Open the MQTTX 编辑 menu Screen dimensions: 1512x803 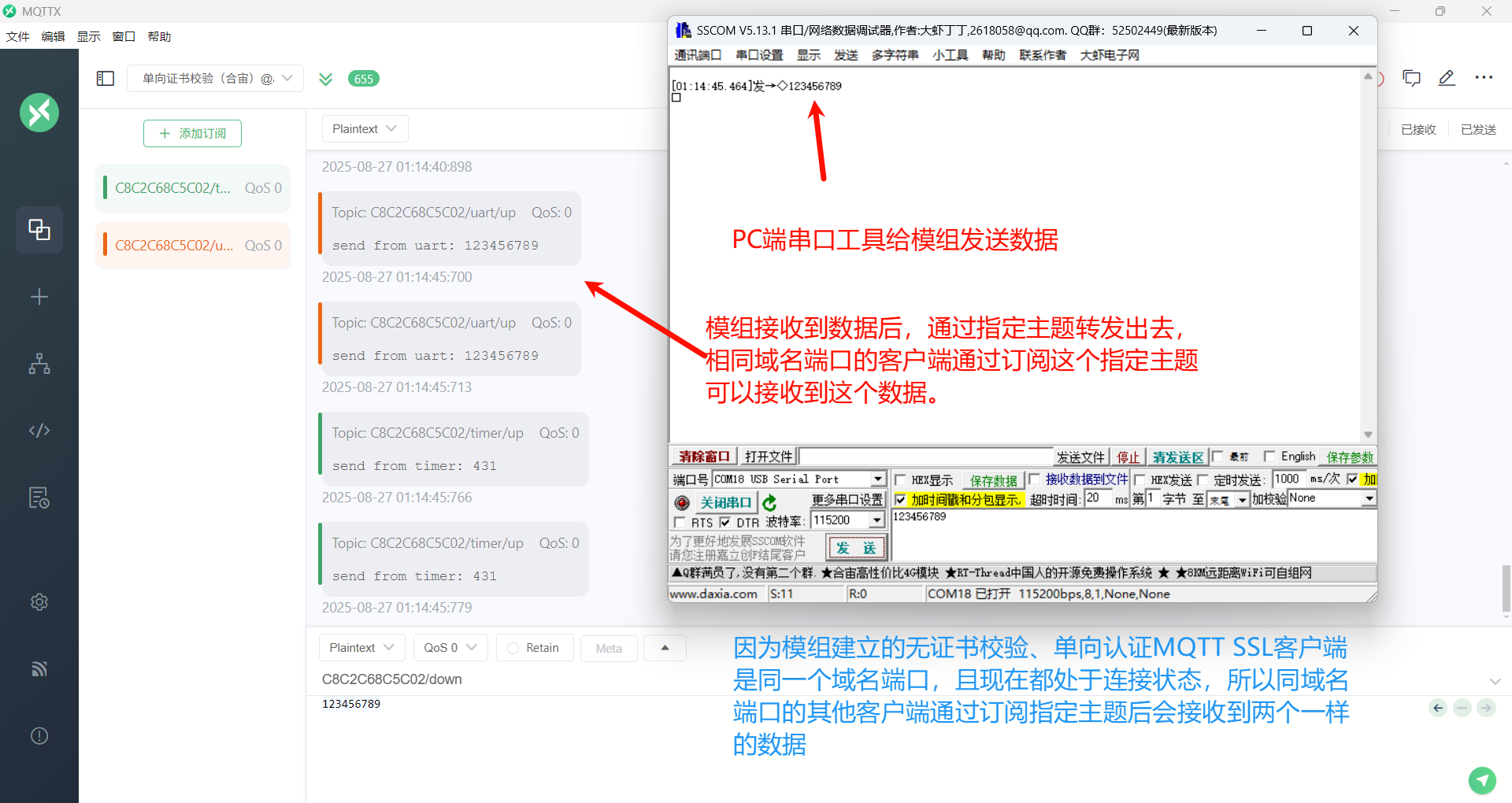53,37
